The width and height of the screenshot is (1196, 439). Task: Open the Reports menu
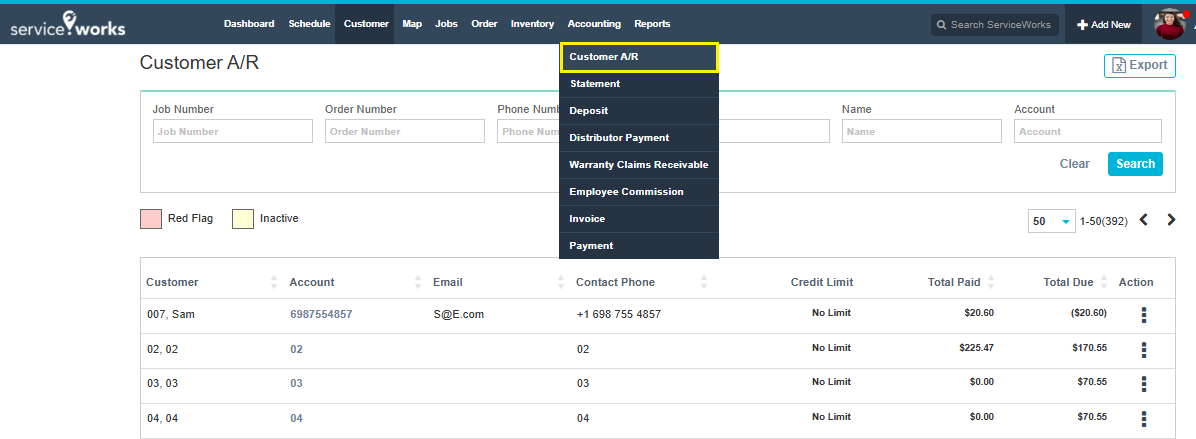click(x=652, y=24)
